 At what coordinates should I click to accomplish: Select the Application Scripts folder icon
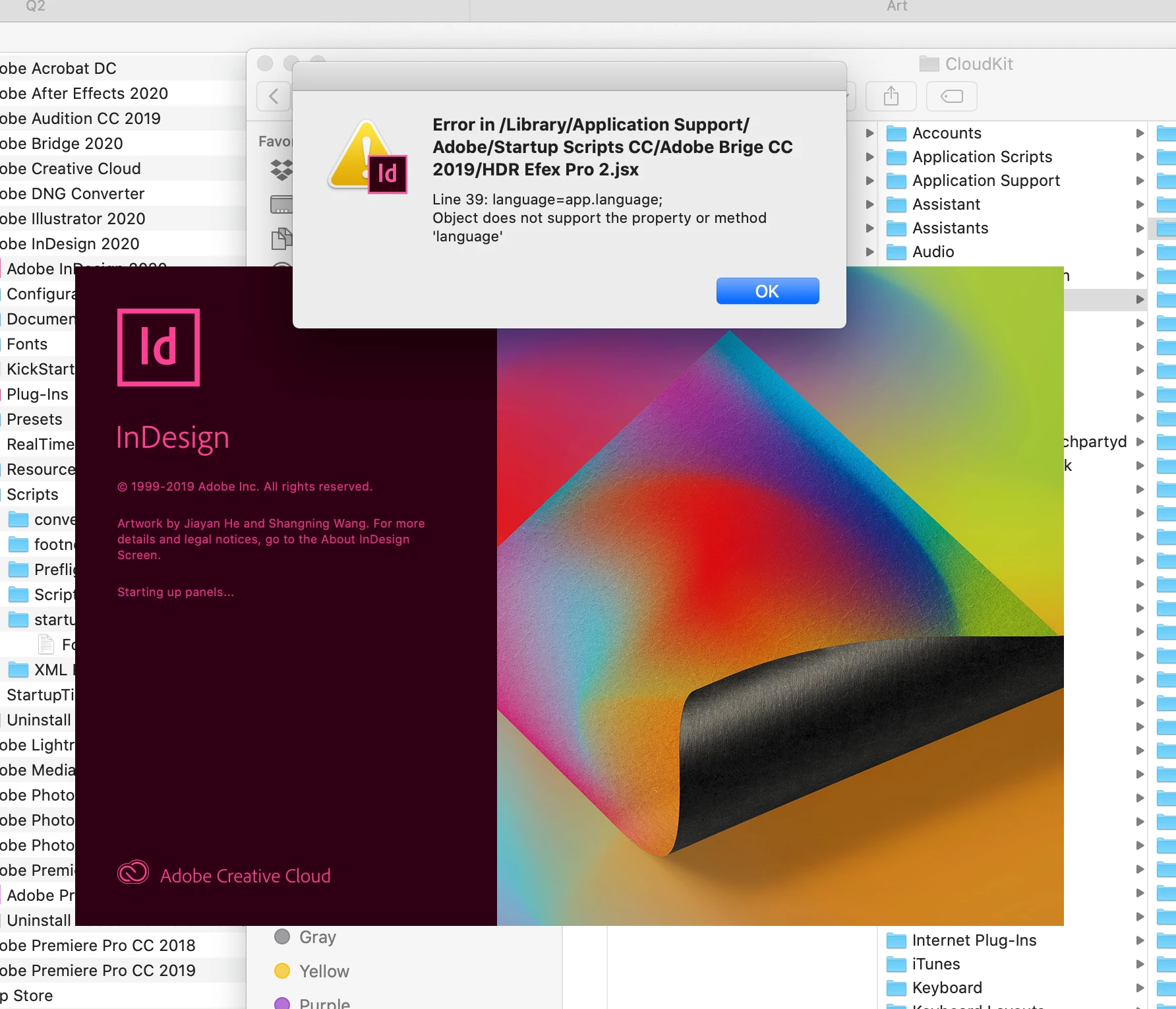(896, 157)
